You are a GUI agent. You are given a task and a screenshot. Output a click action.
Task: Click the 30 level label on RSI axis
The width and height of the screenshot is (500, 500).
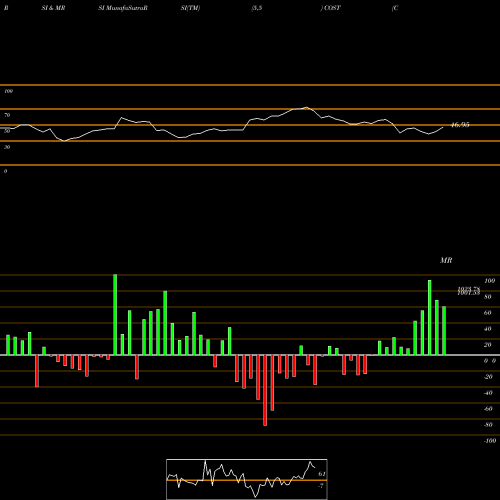7,147
